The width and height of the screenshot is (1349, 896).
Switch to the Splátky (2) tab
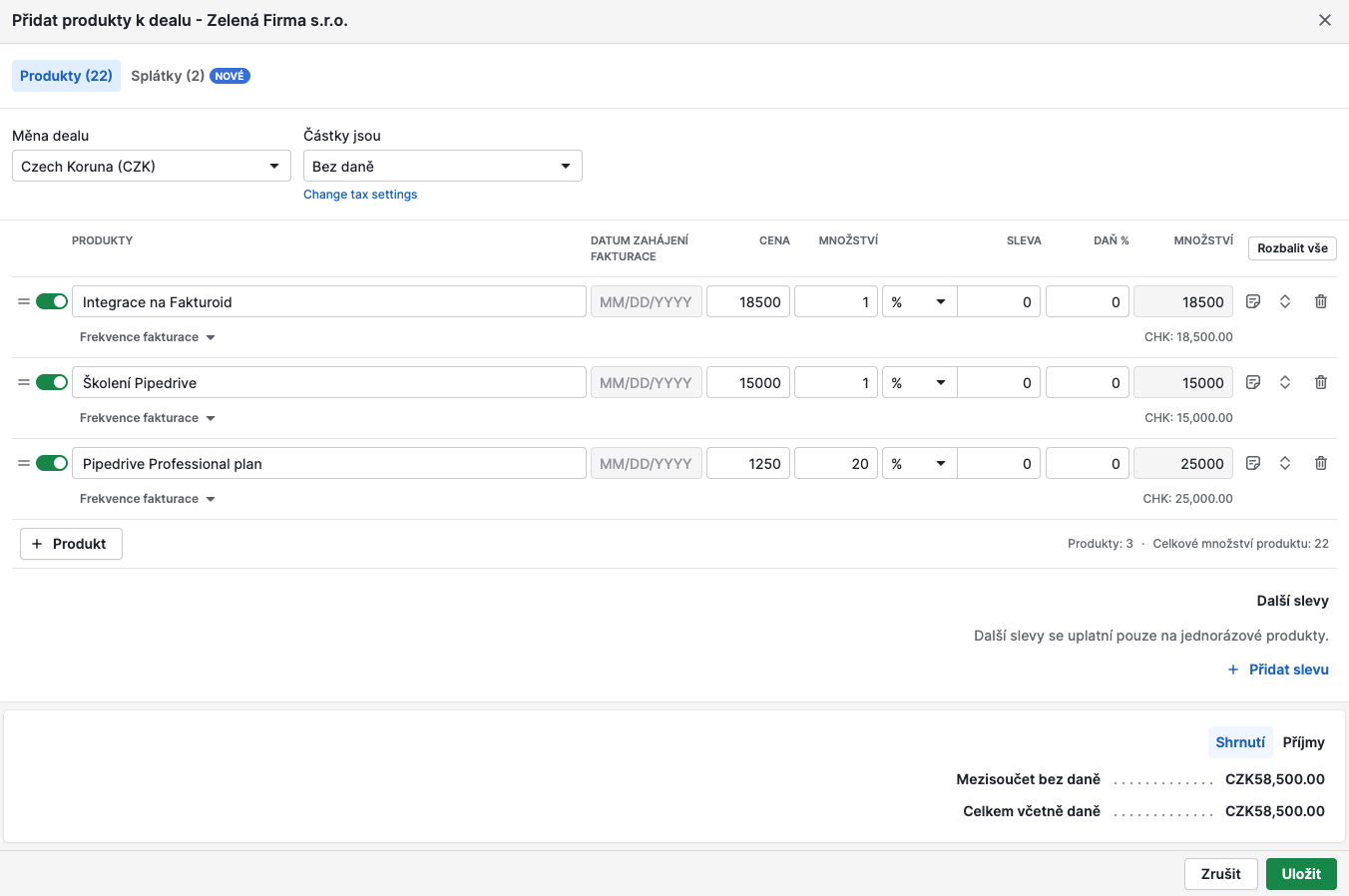click(x=168, y=76)
